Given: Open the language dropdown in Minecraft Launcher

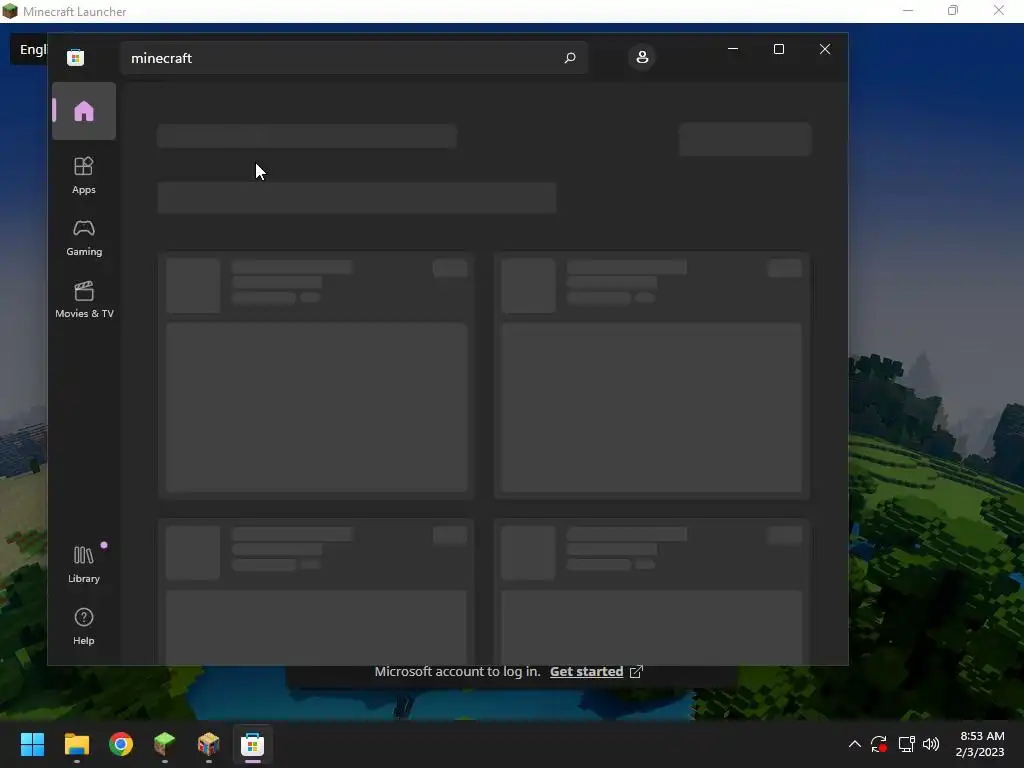Looking at the screenshot, I should pyautogui.click(x=29, y=50).
